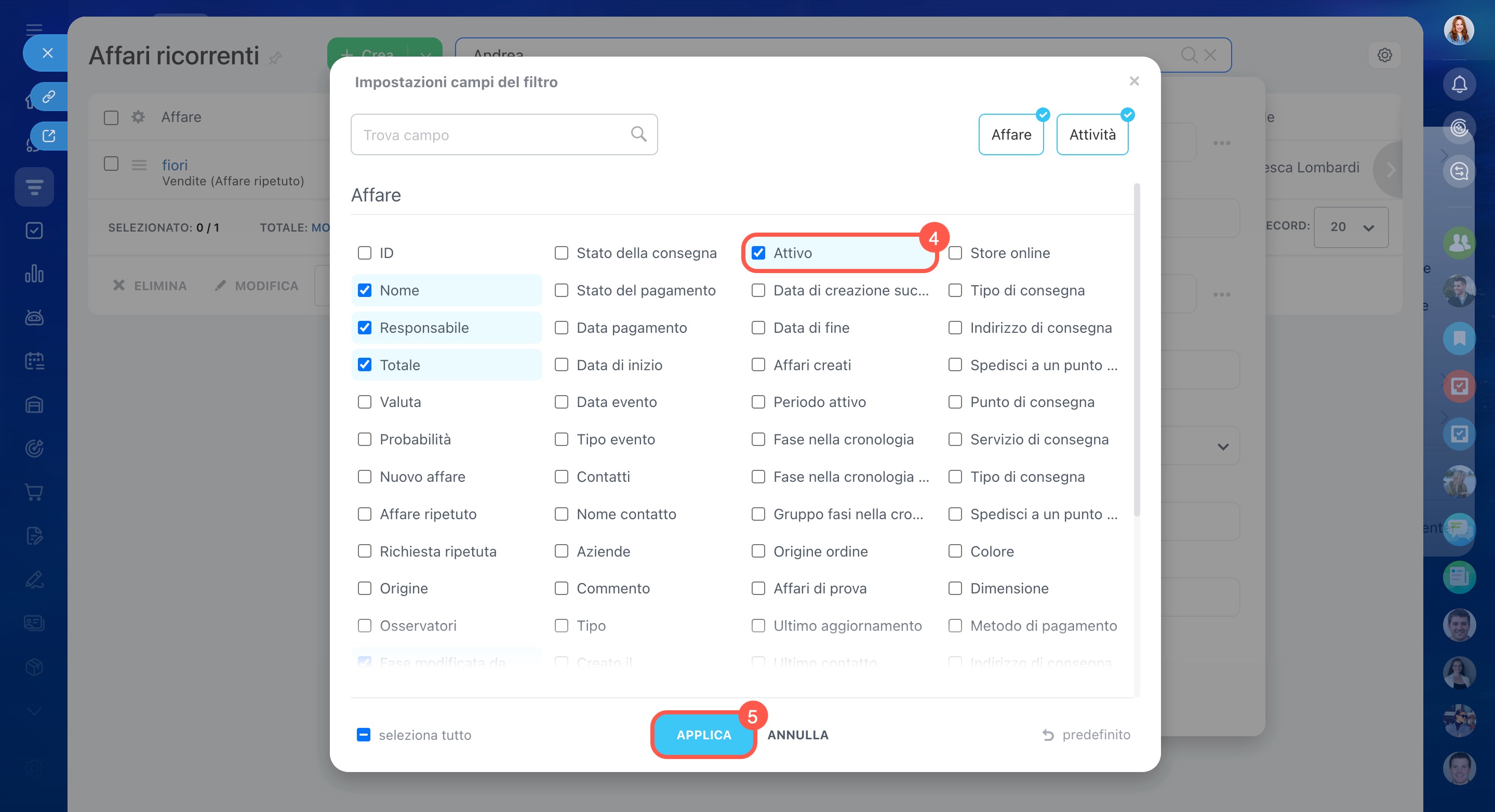Open the records count 20 dropdown
Screen dimensions: 1495x812
coord(1351,227)
